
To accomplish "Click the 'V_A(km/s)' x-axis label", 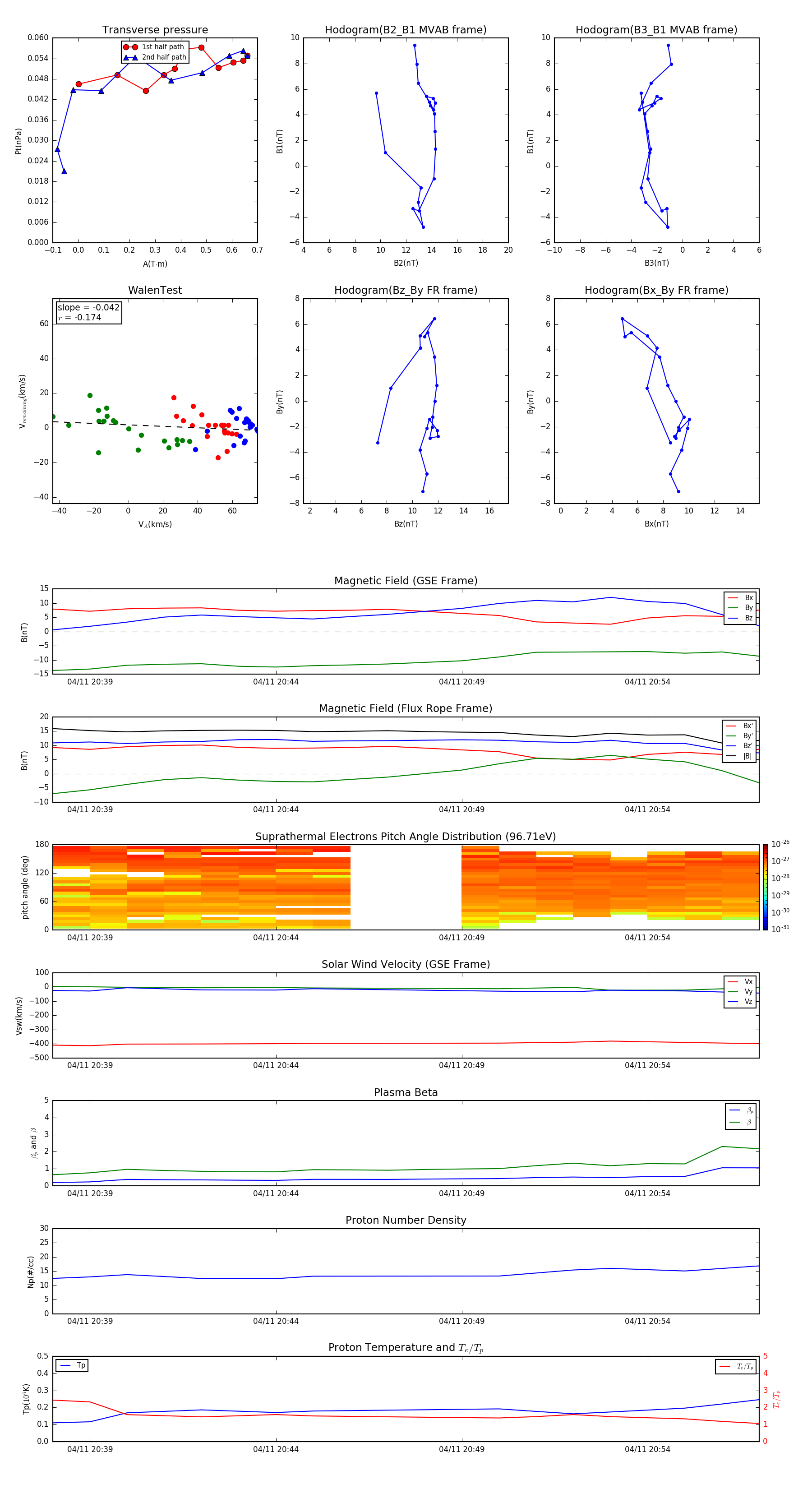I will click(155, 524).
